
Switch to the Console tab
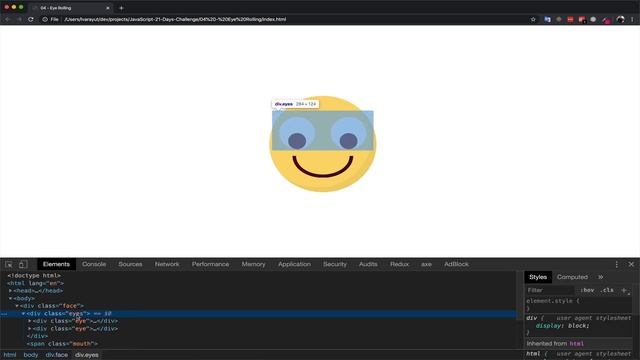94,264
